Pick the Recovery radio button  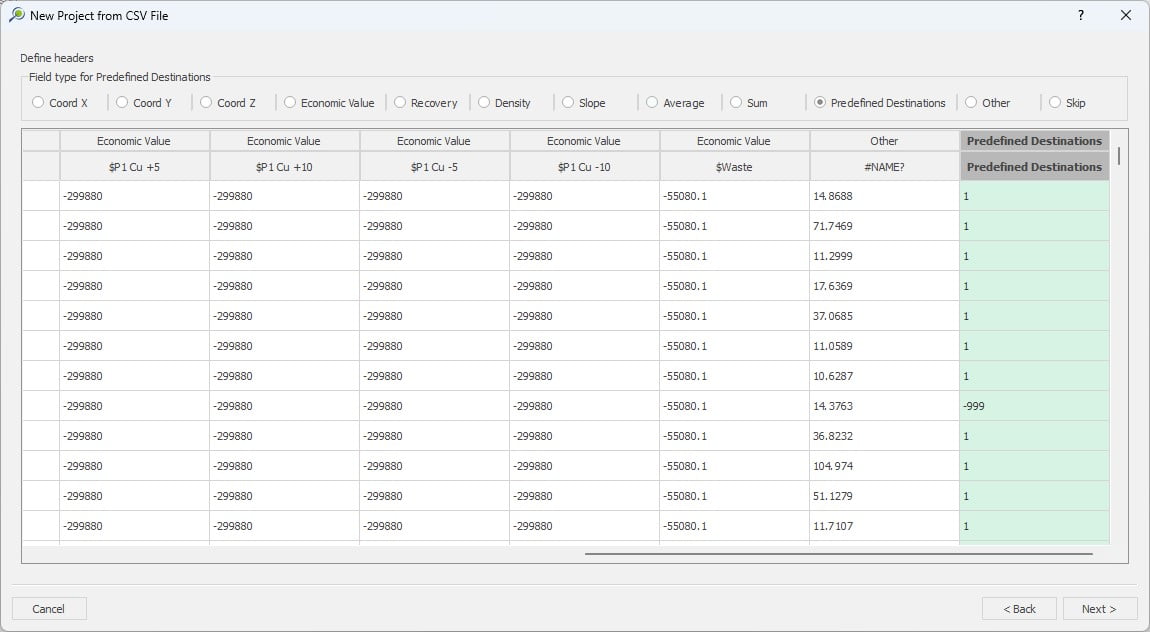click(x=400, y=102)
